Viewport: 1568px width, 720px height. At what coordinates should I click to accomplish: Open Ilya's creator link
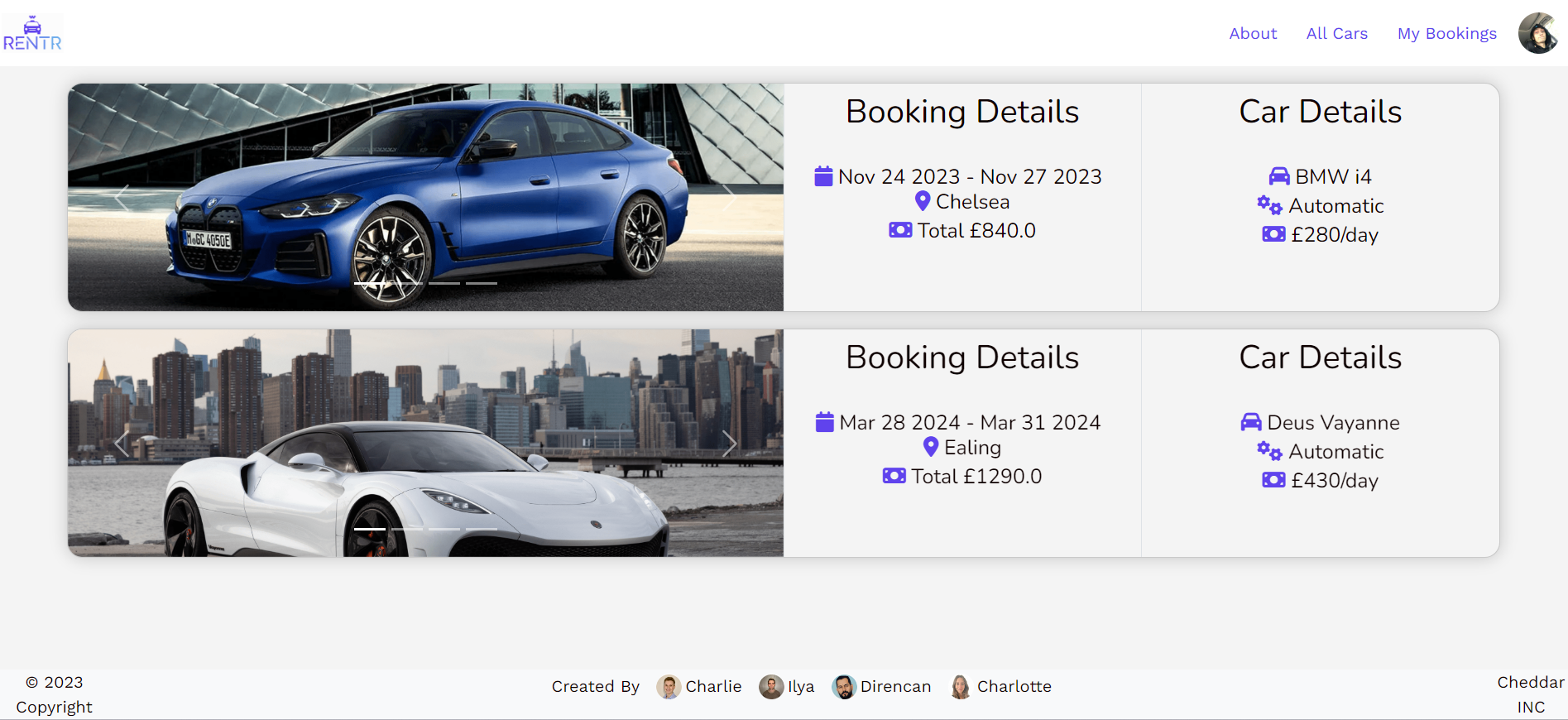click(x=801, y=687)
